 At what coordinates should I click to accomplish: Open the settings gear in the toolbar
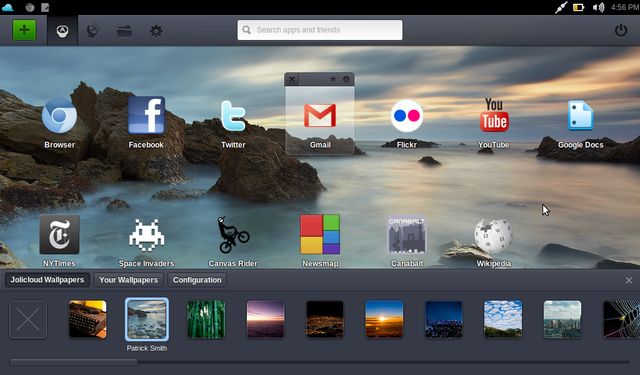156,31
